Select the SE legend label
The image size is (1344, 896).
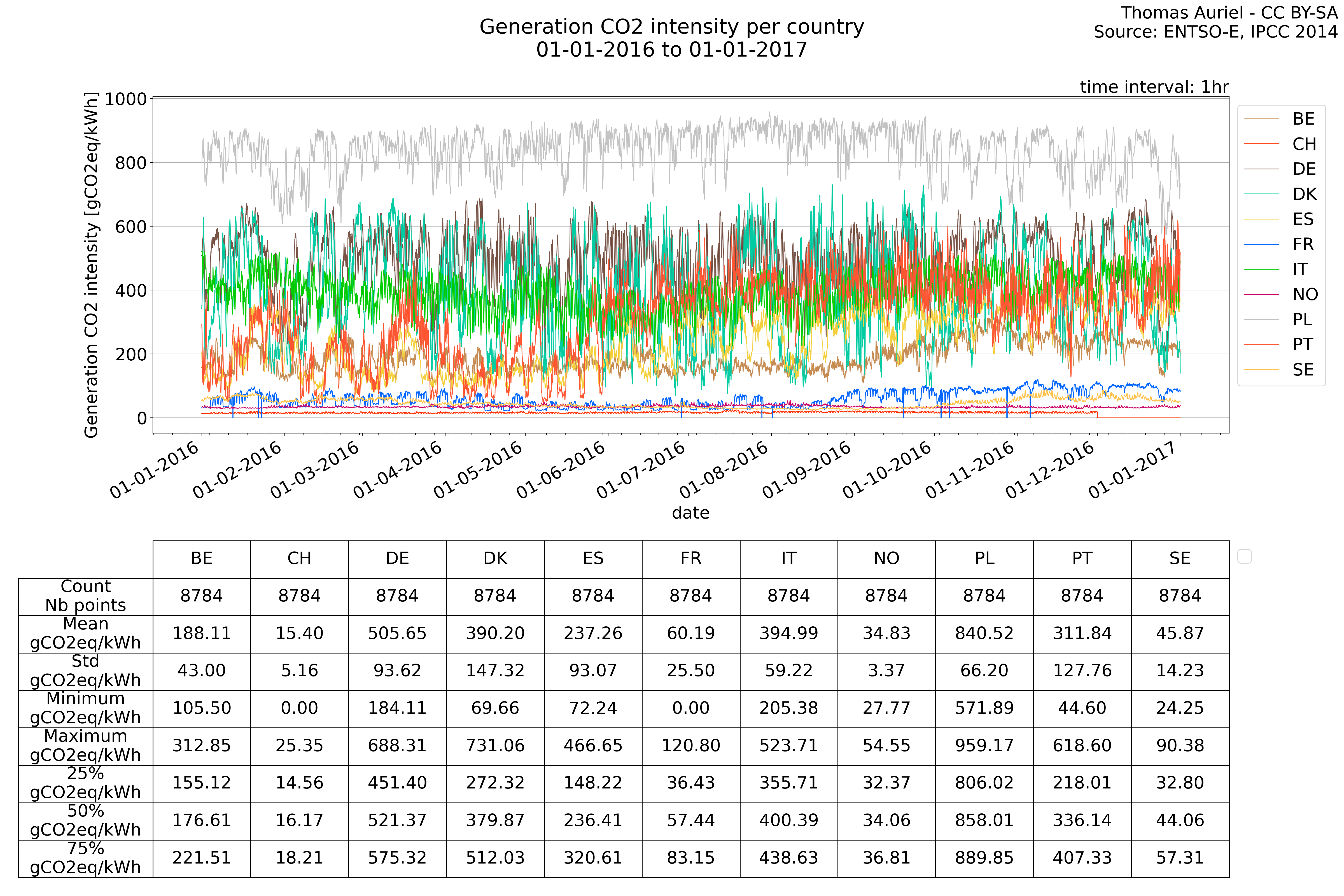click(1303, 370)
